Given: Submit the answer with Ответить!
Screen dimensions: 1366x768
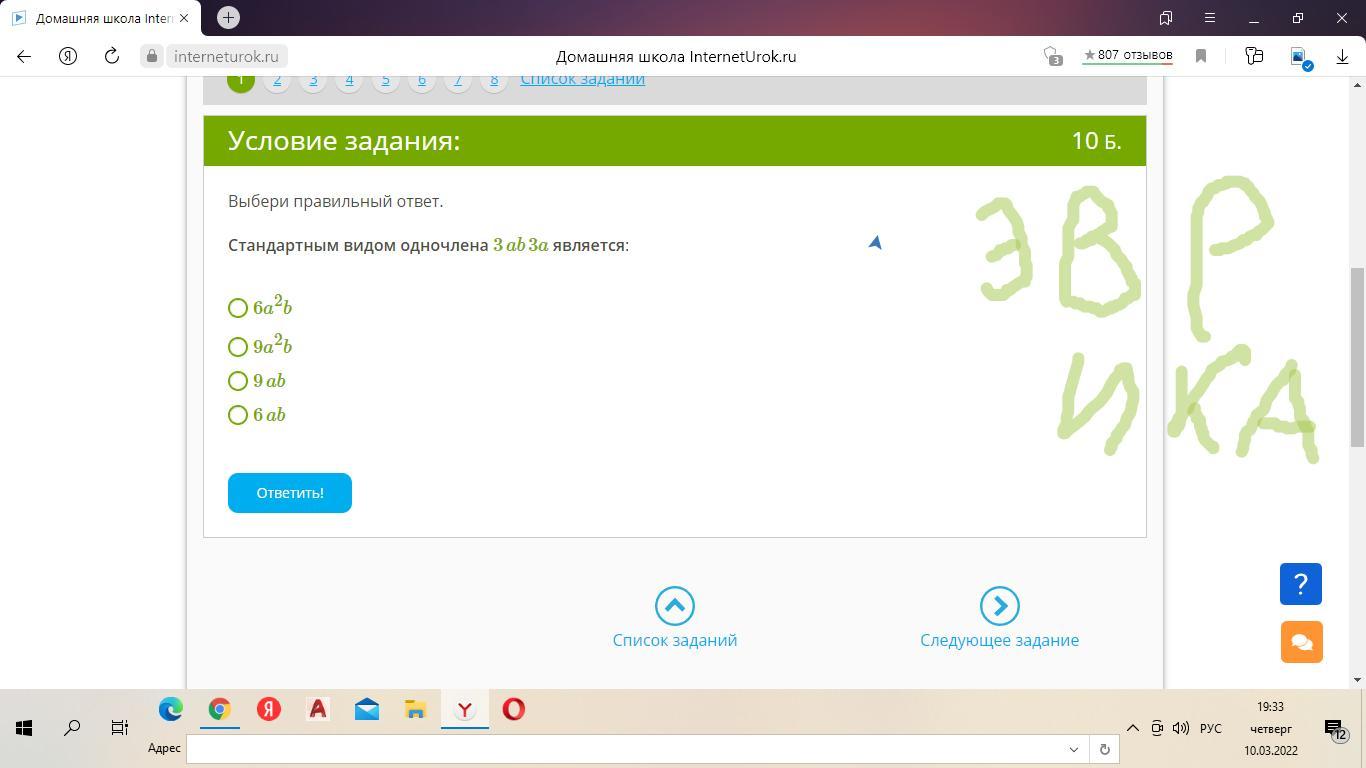Looking at the screenshot, I should pos(290,493).
